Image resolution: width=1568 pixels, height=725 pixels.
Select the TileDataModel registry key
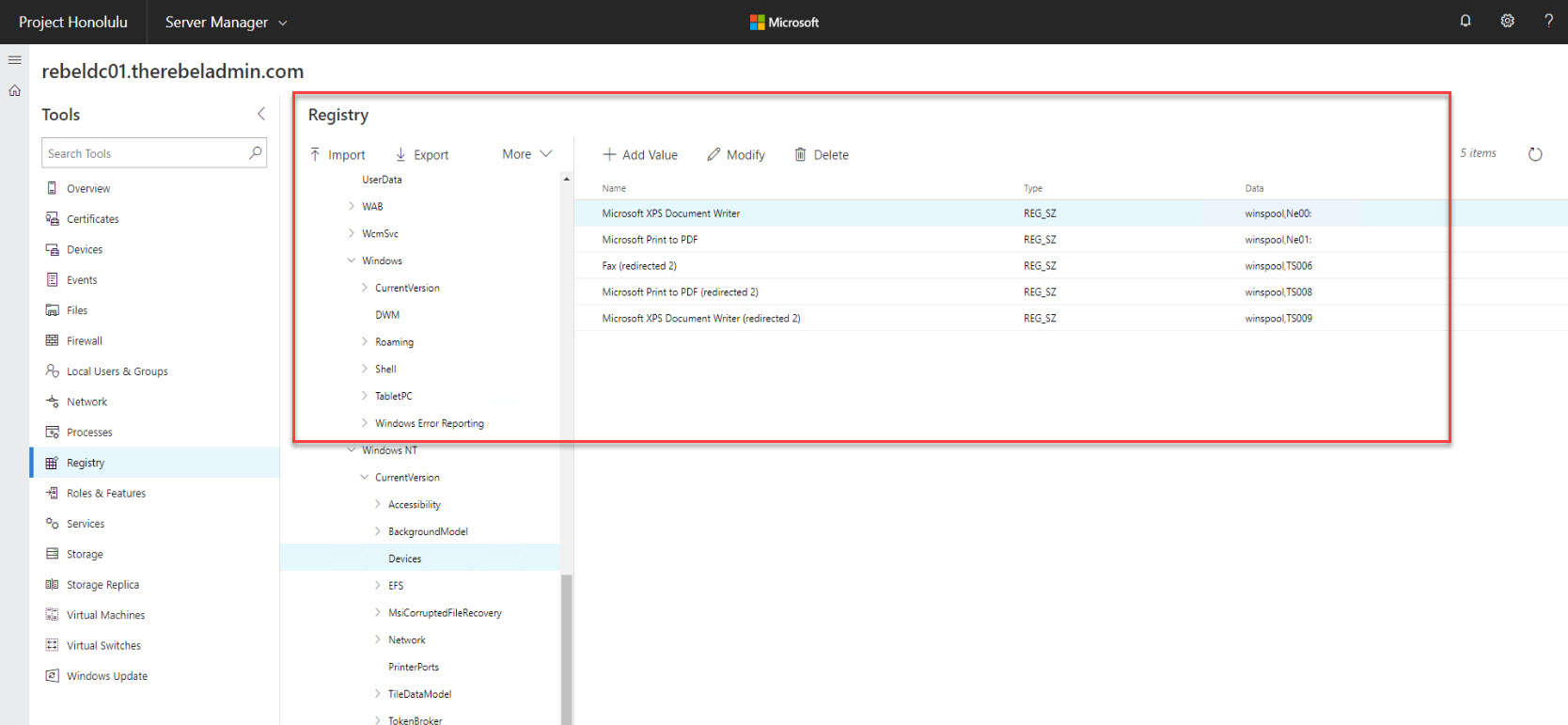(419, 694)
